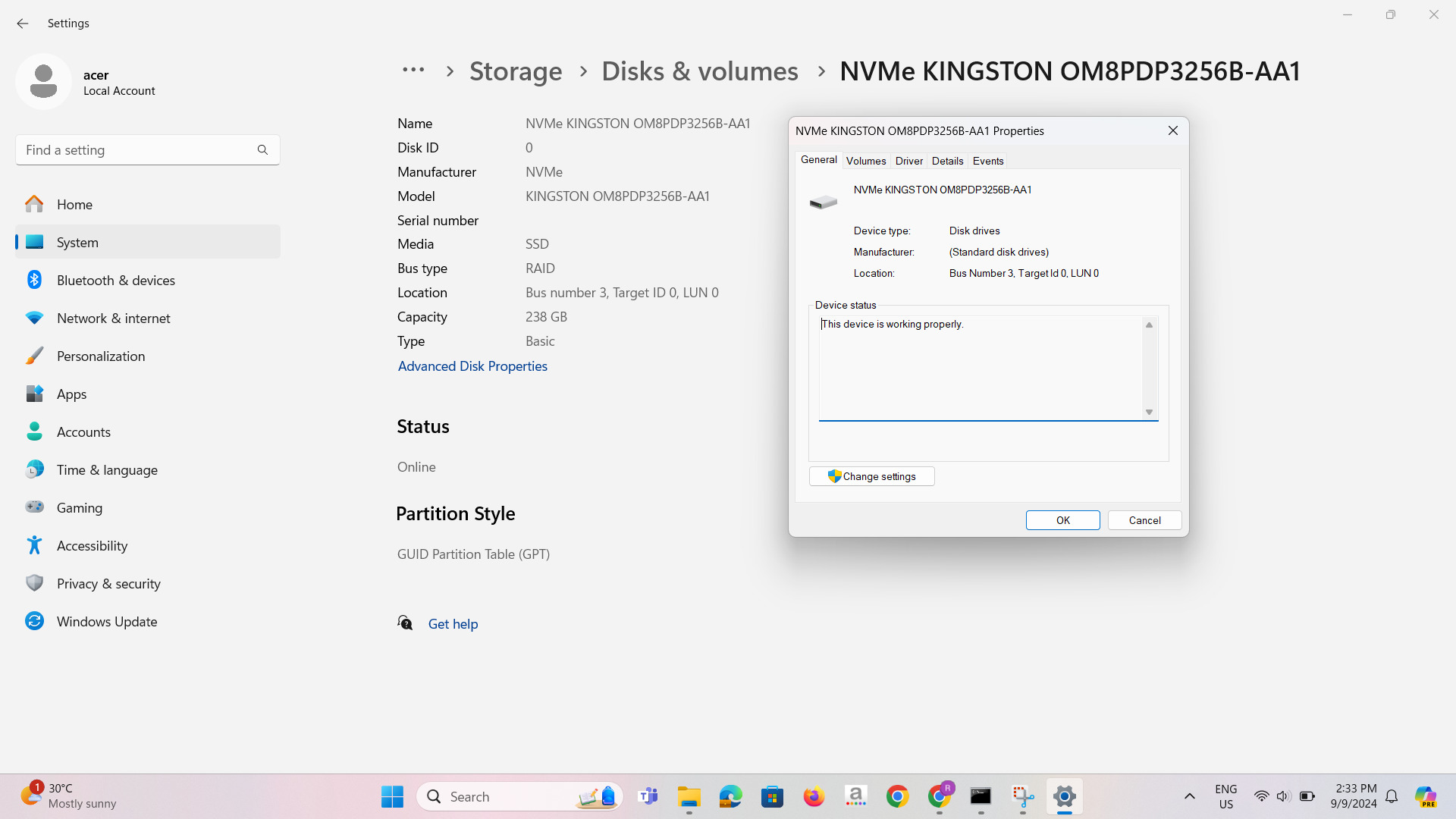Switch to the Volumes tab

865,161
